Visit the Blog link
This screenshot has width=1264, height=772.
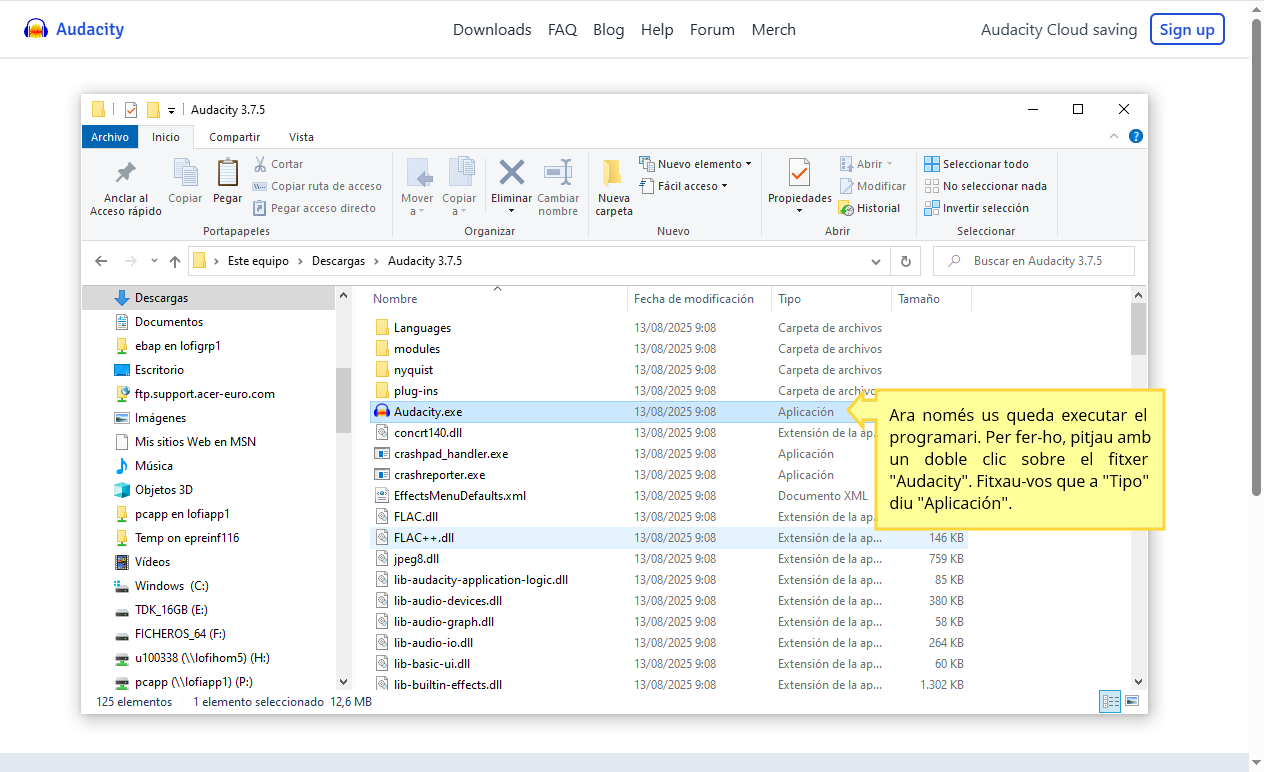coord(608,30)
